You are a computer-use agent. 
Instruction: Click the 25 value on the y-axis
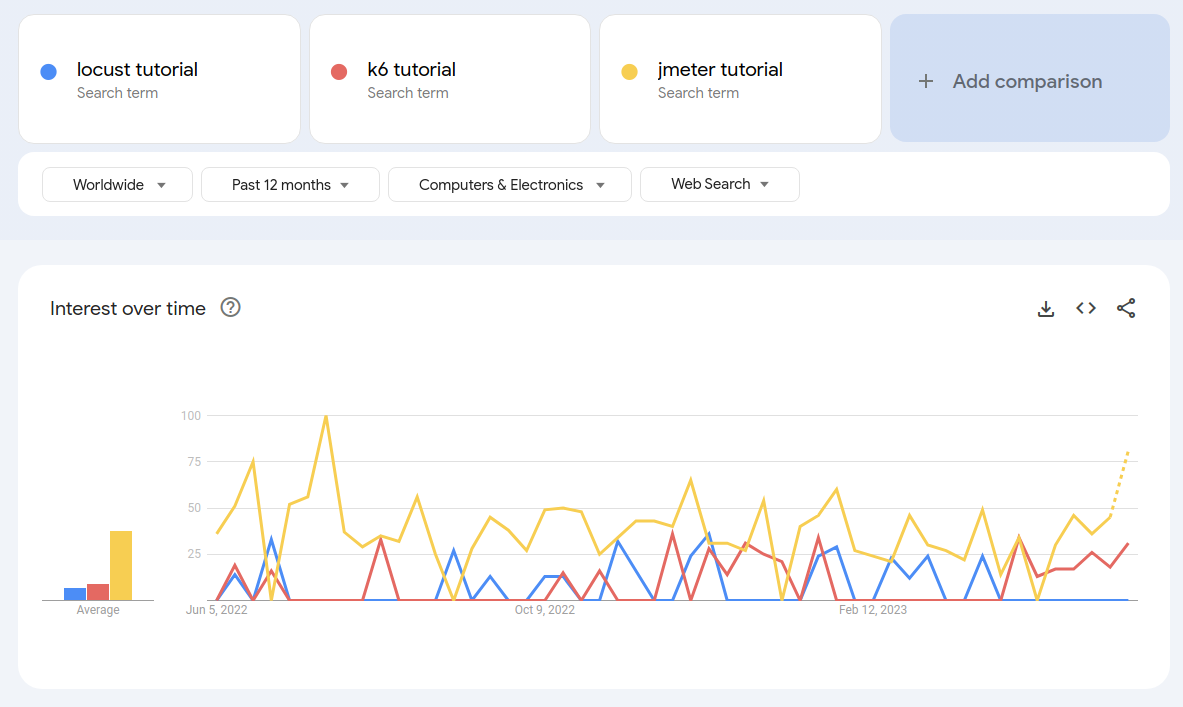pyautogui.click(x=194, y=554)
